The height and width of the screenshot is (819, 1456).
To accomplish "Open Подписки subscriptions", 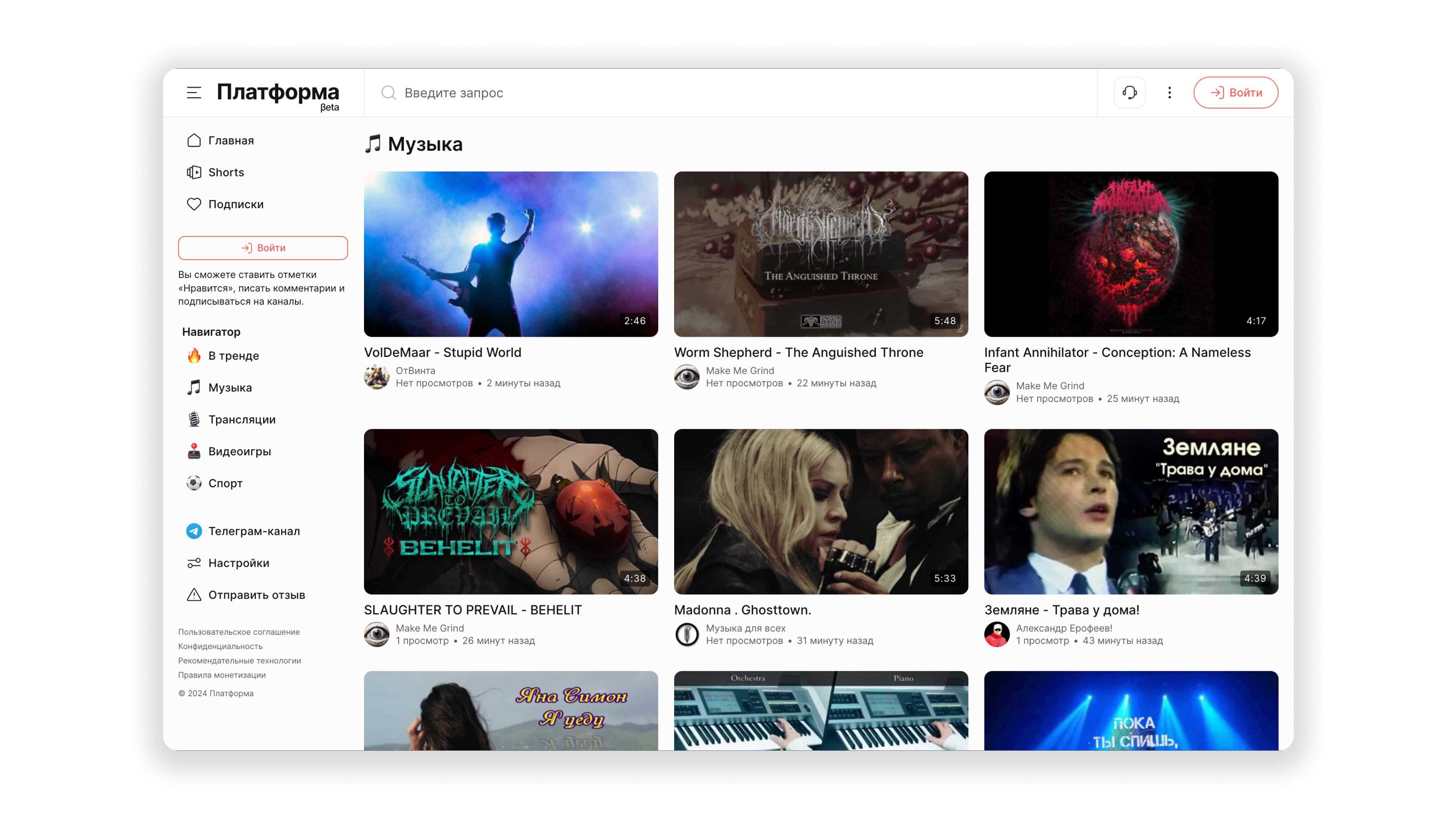I will click(263, 204).
